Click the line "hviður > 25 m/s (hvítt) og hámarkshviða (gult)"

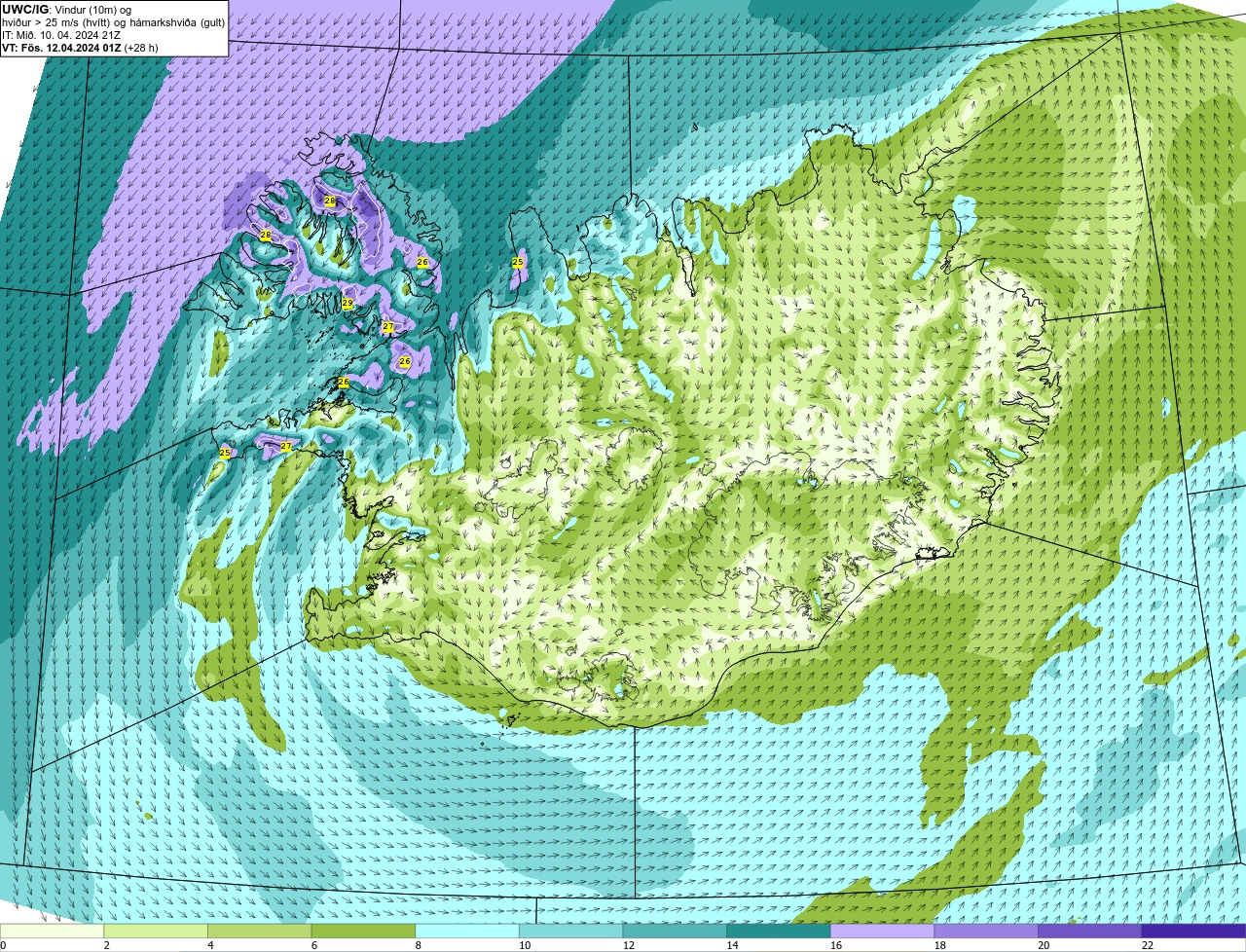tap(113, 22)
